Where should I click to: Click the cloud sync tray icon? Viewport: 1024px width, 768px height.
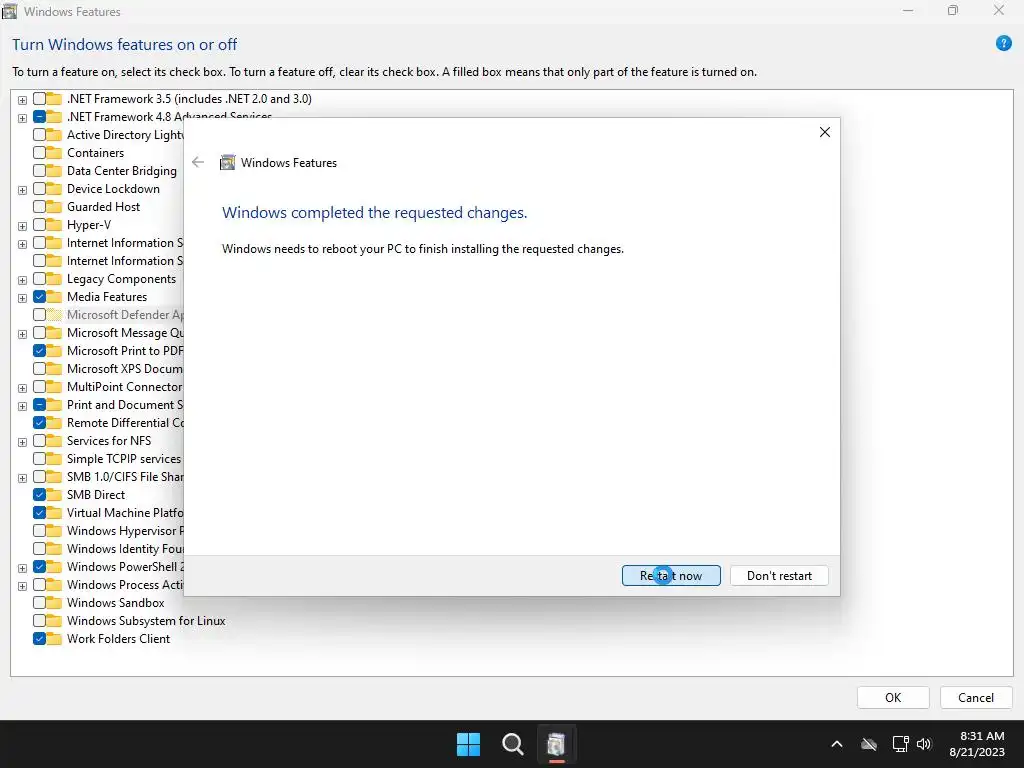869,744
